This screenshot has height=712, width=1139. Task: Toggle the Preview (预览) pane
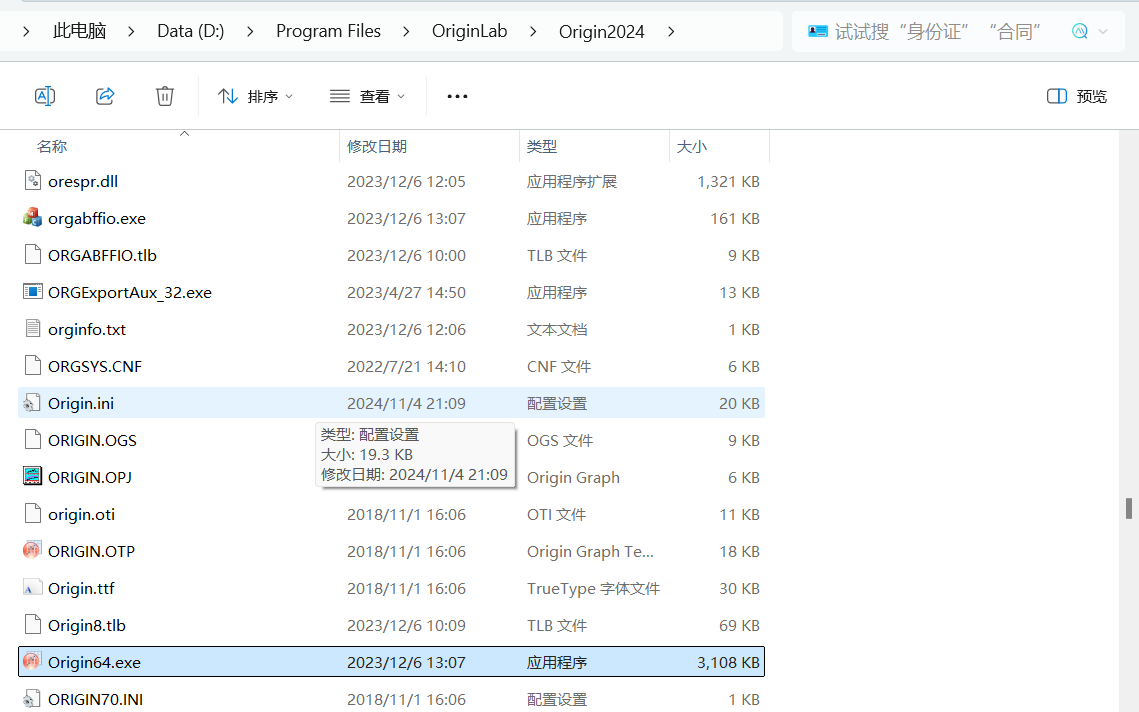[x=1077, y=96]
